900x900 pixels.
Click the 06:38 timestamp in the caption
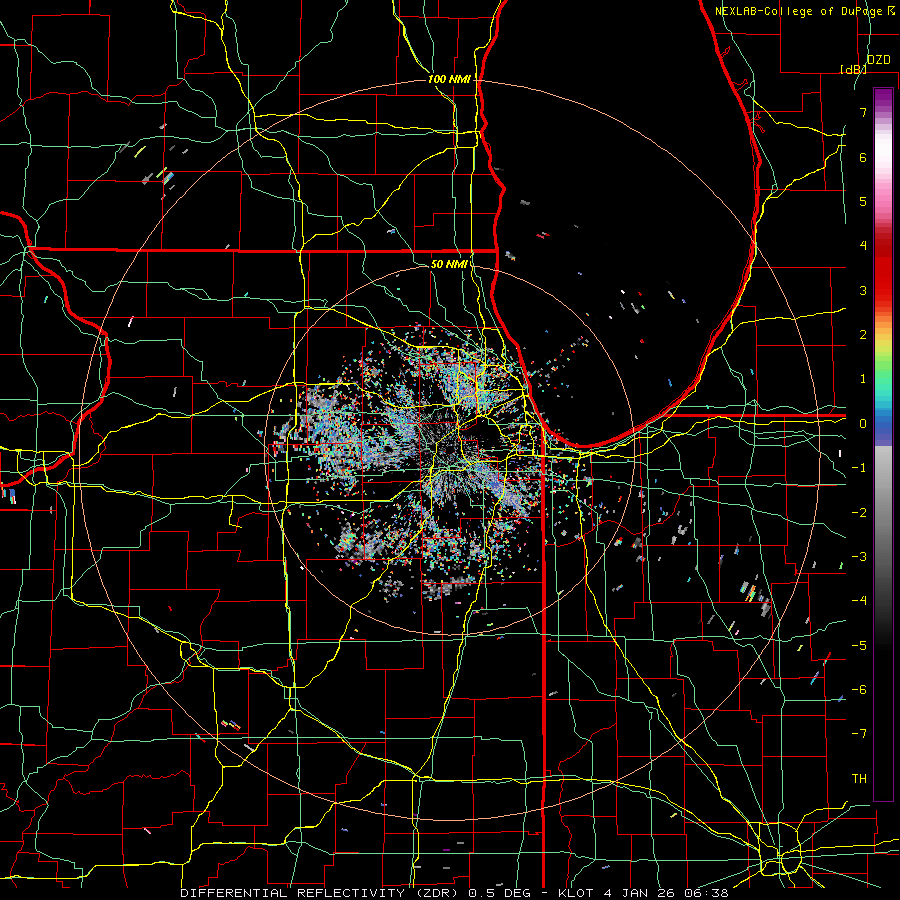(707, 893)
